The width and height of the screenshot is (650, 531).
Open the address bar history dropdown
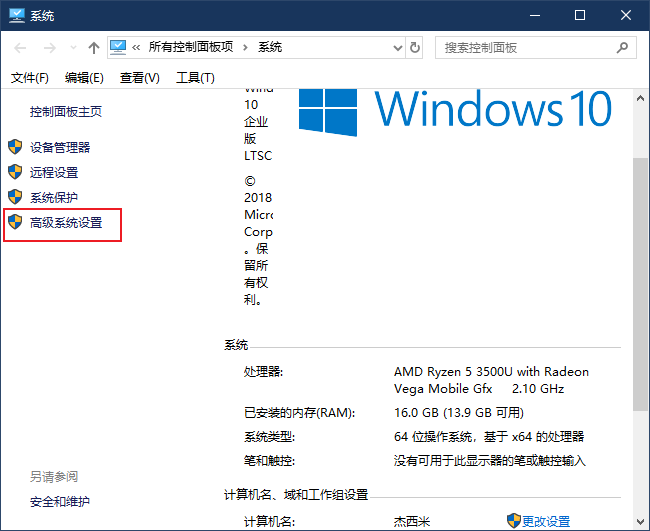point(398,48)
